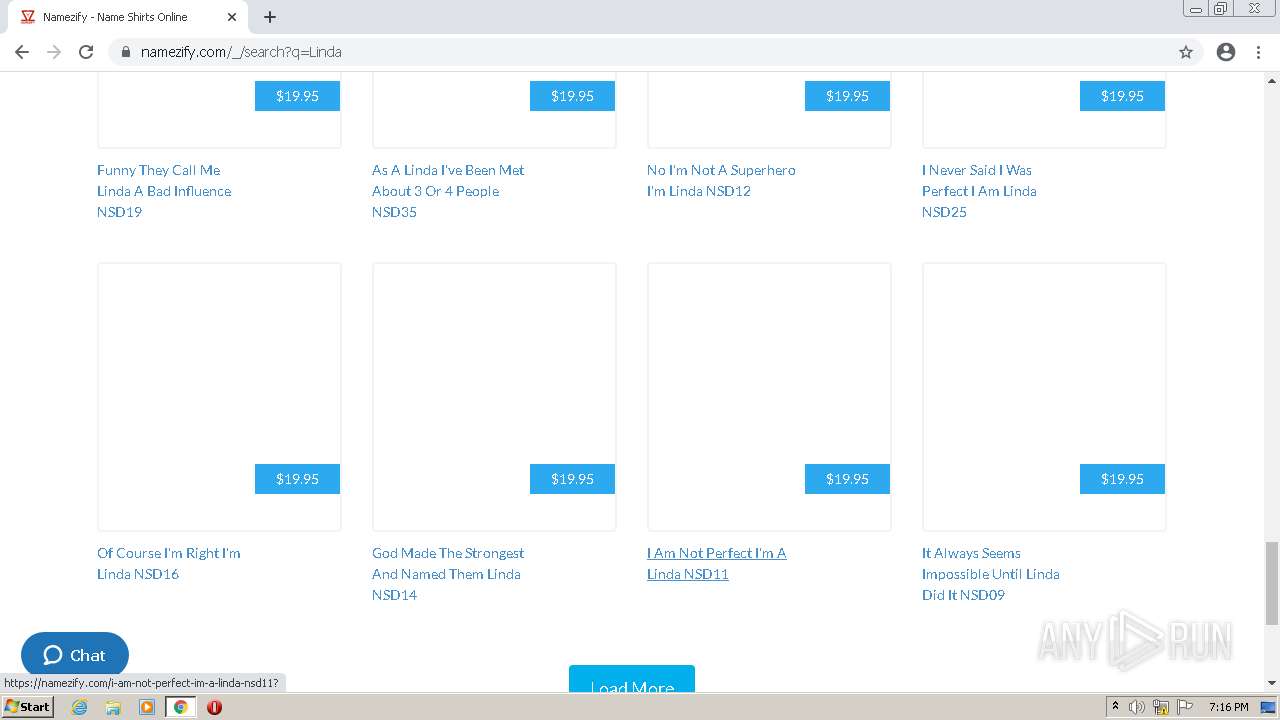Go forward in browser history
This screenshot has height=720, width=1280.
click(x=54, y=52)
